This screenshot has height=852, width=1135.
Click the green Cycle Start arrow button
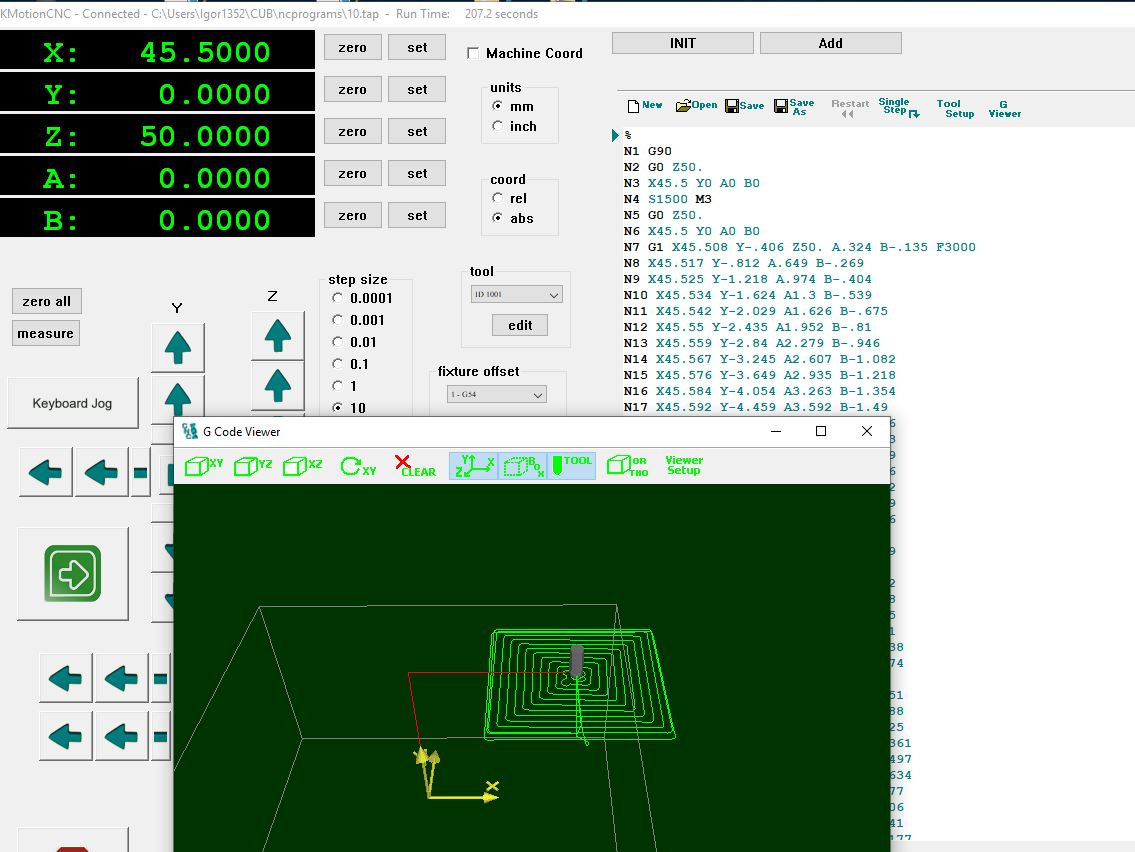(x=73, y=574)
